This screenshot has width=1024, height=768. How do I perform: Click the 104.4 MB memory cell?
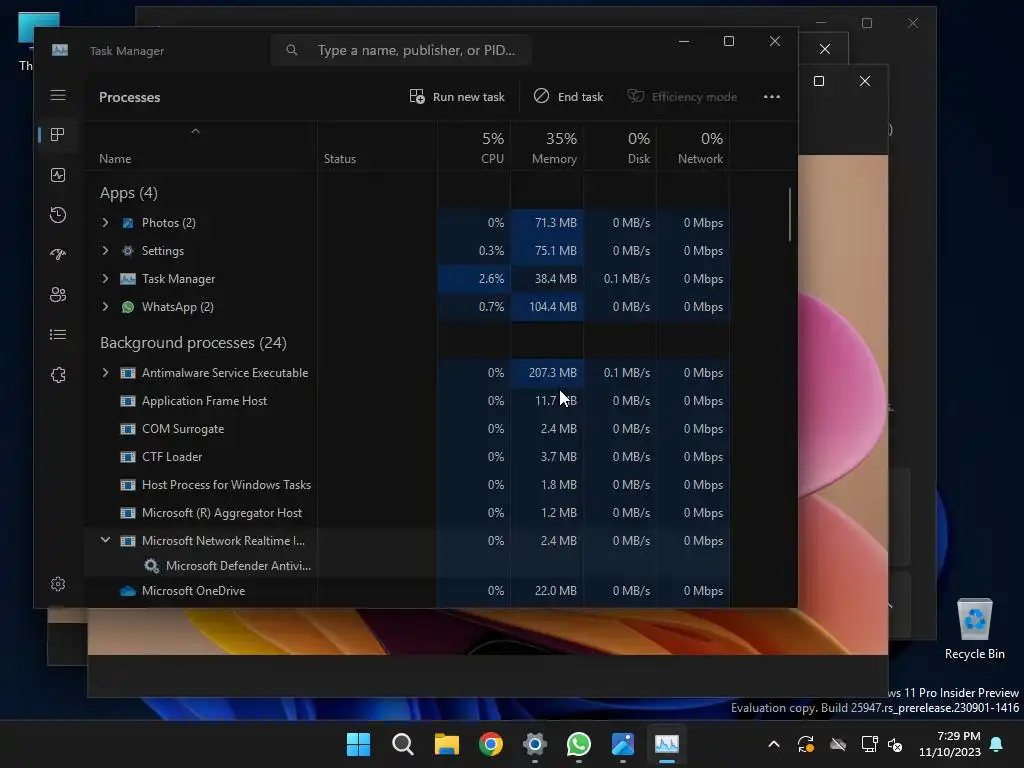pyautogui.click(x=547, y=307)
